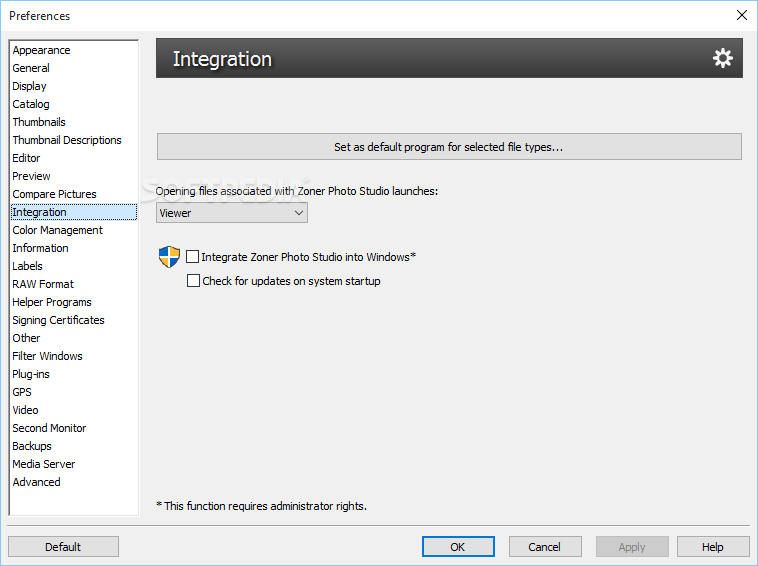The width and height of the screenshot is (758, 566).
Task: Click the Apply button
Action: (632, 547)
